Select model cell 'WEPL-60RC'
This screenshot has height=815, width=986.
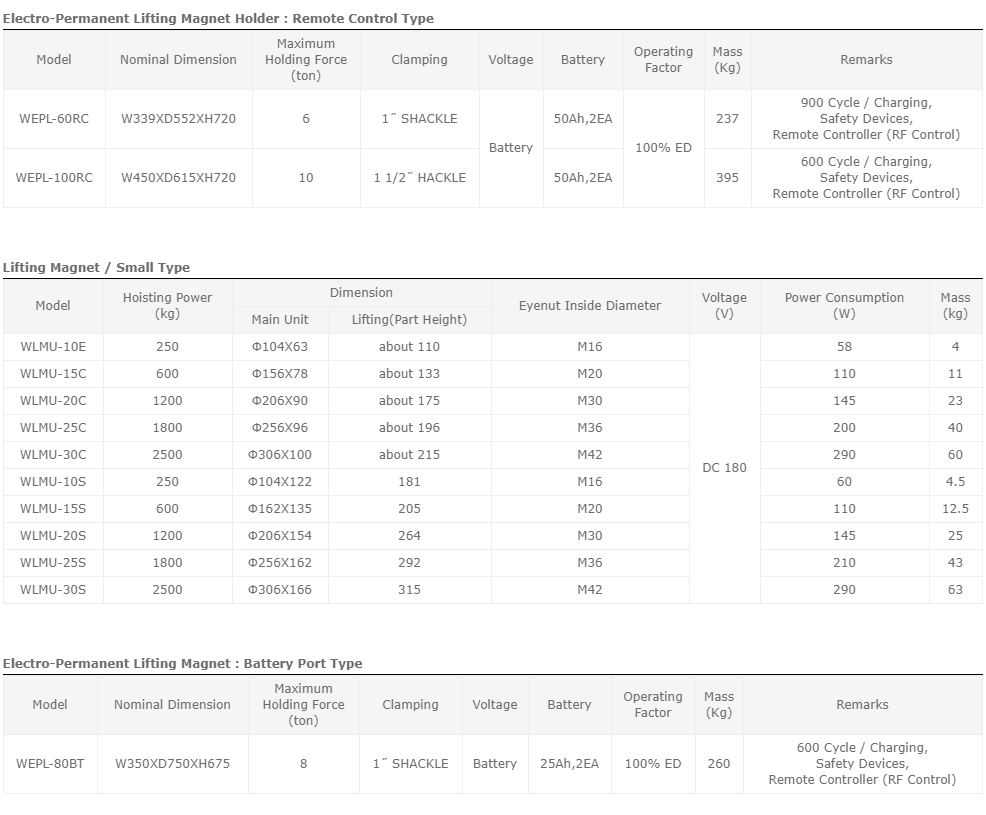click(x=54, y=118)
